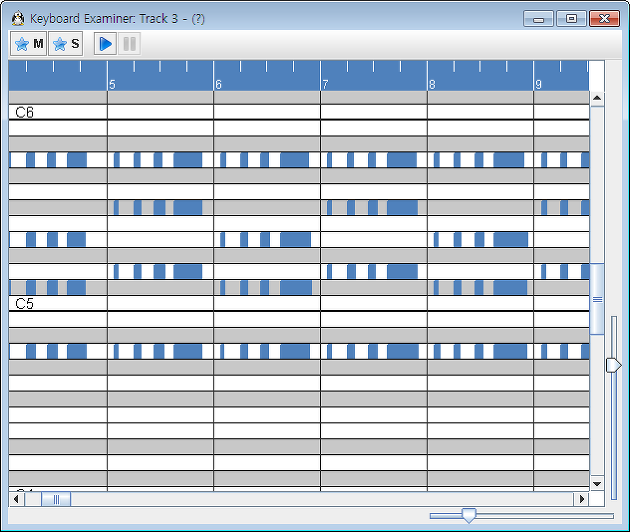This screenshot has width=630, height=532.
Task: Minimize the Keyboard Examiner window
Action: 538,19
